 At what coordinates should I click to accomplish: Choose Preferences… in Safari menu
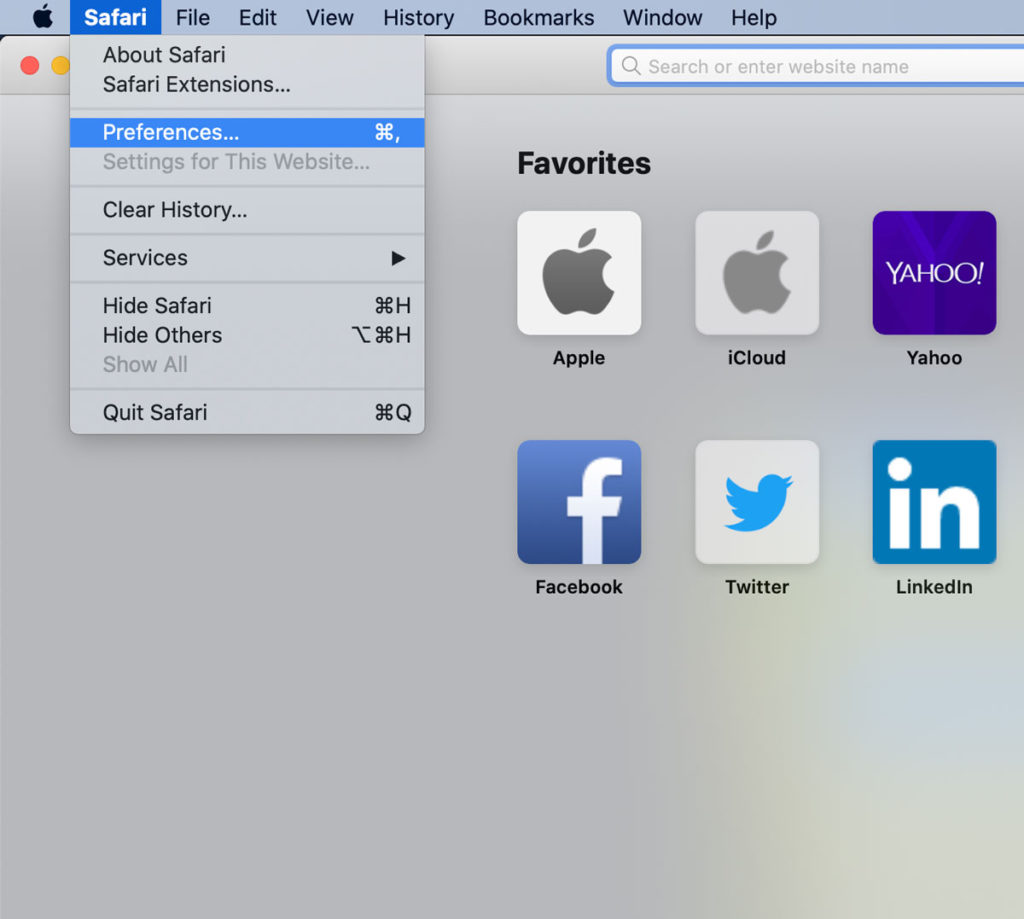(x=247, y=133)
